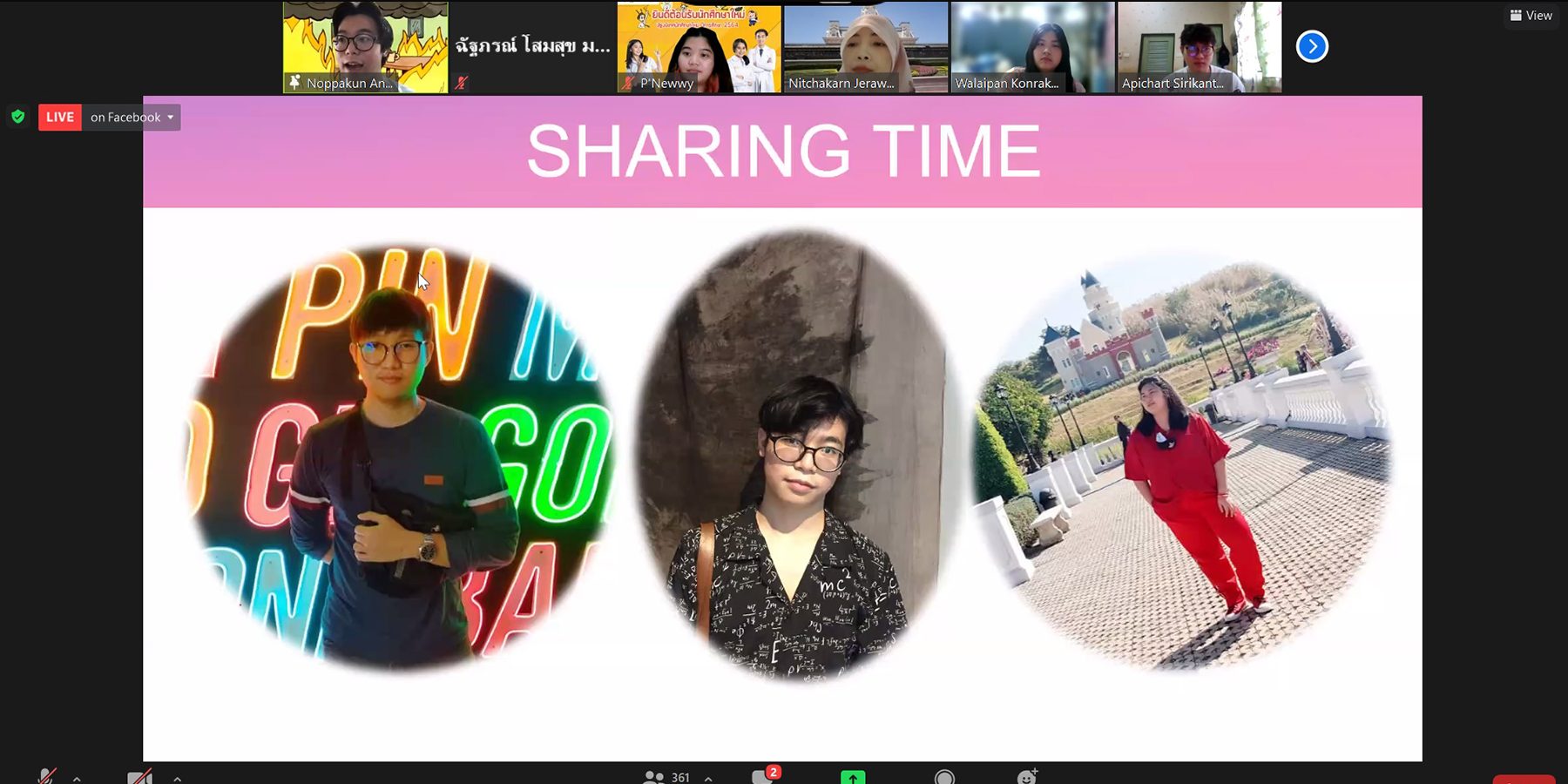Expand audio settings arrow next to microphone
This screenshot has height=784, width=1568.
(x=77, y=778)
